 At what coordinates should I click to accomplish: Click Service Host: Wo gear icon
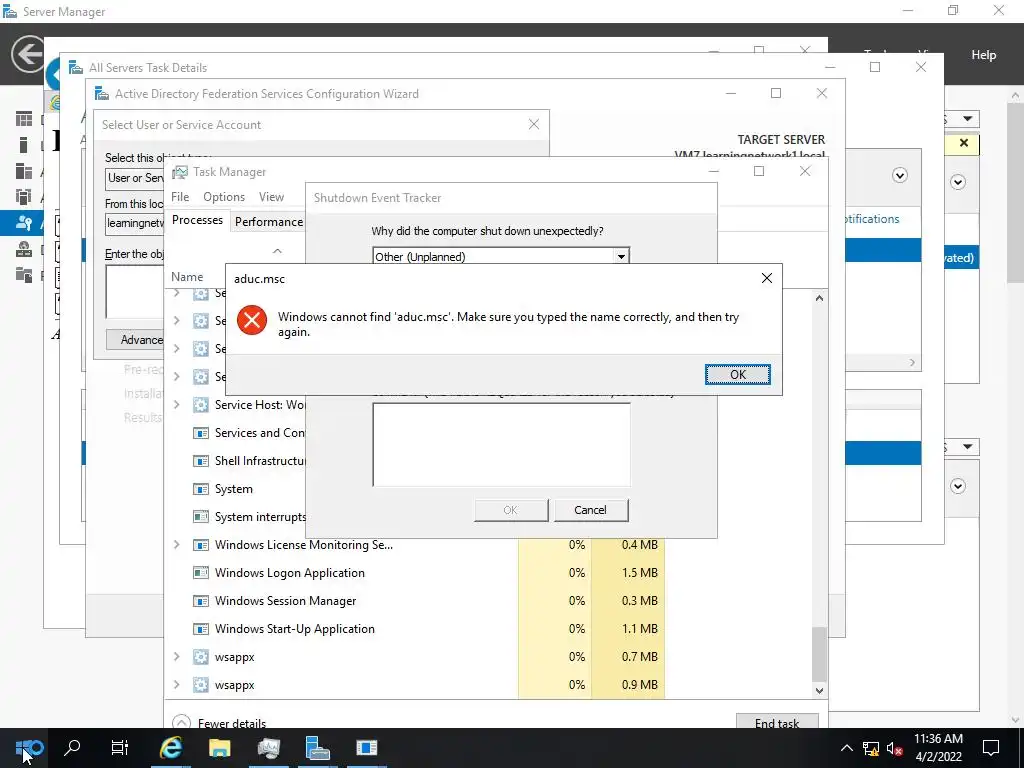(201, 405)
